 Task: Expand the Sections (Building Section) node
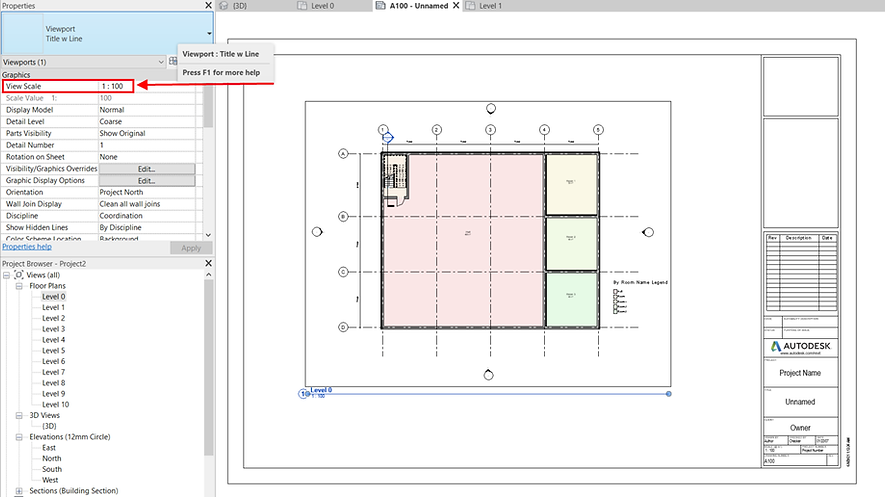[x=19, y=491]
